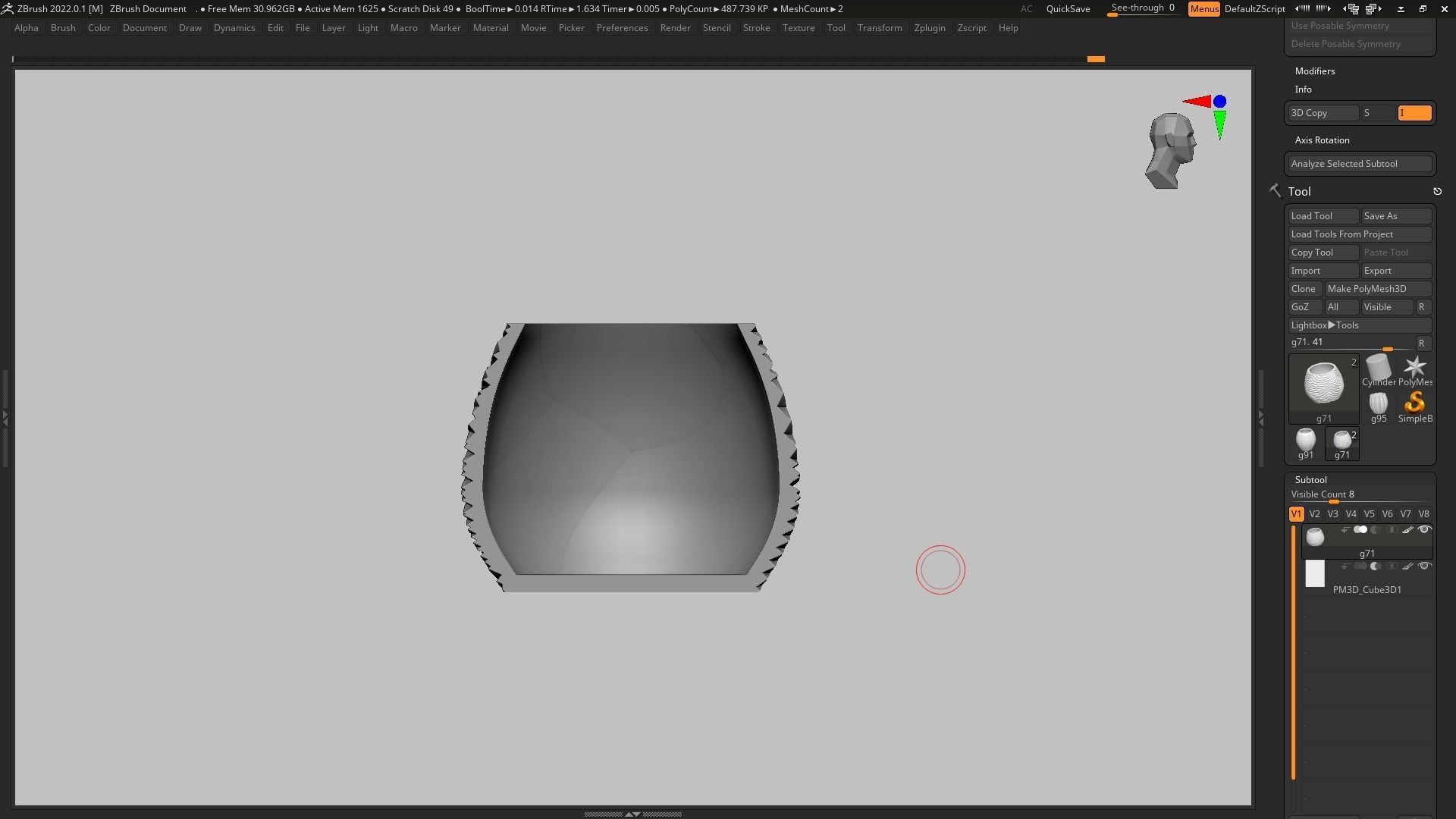The width and height of the screenshot is (1456, 819).
Task: Select the SimpleBrush tool icon
Action: [x=1414, y=403]
